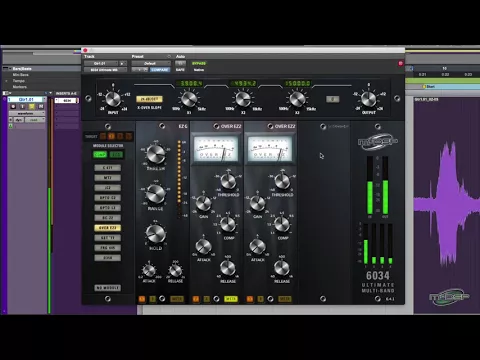Select target band 2 button
The image size is (480, 360).
point(111,136)
